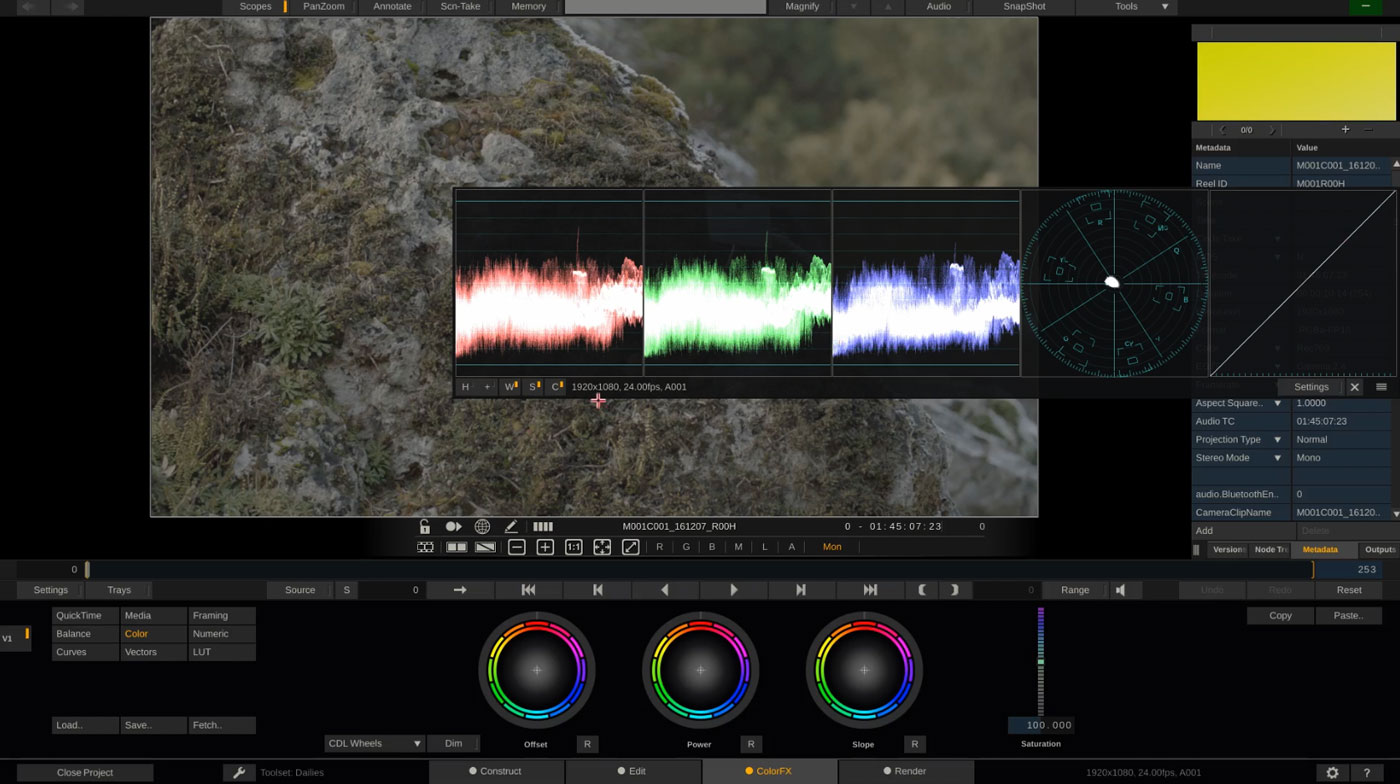Switch to the Construct tab

495,771
